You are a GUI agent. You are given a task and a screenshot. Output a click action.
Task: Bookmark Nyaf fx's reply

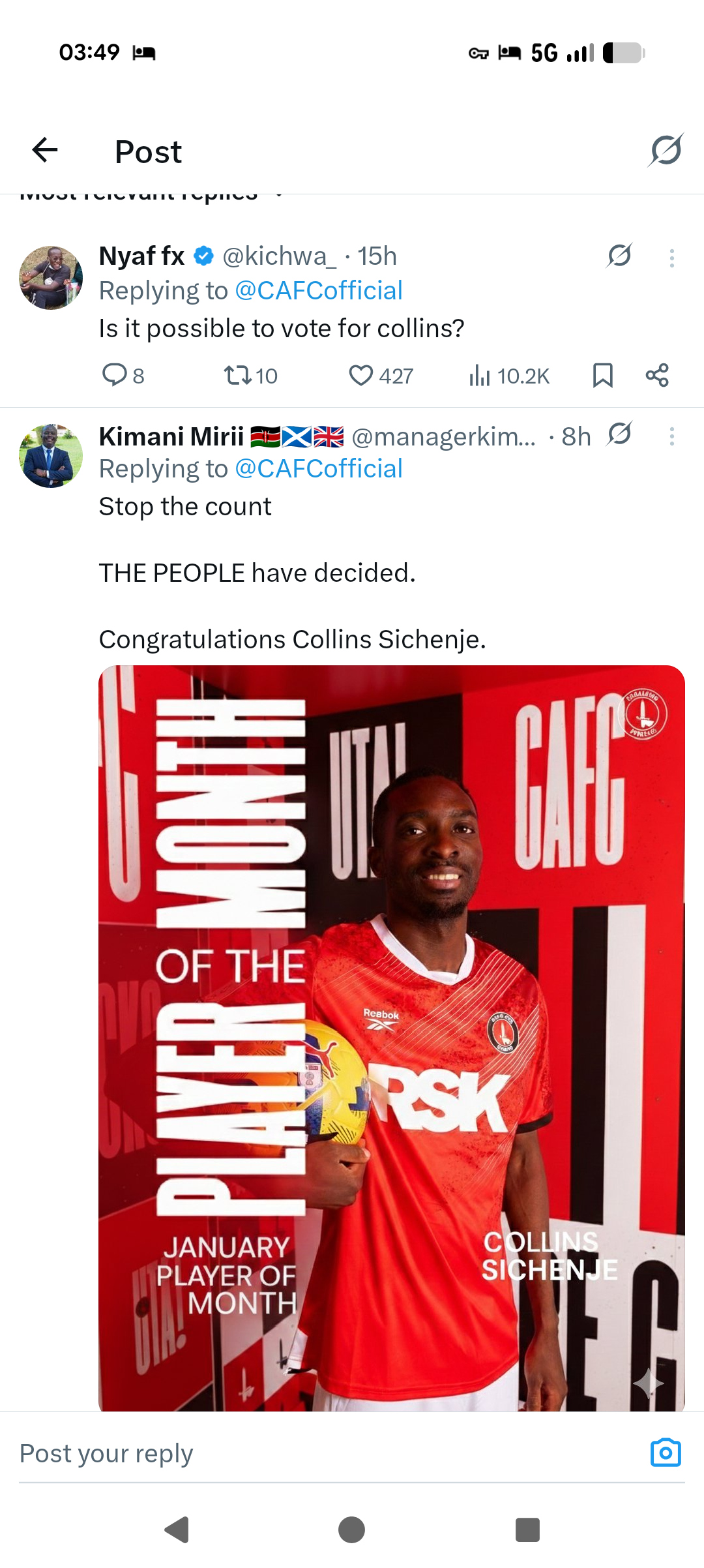602,375
